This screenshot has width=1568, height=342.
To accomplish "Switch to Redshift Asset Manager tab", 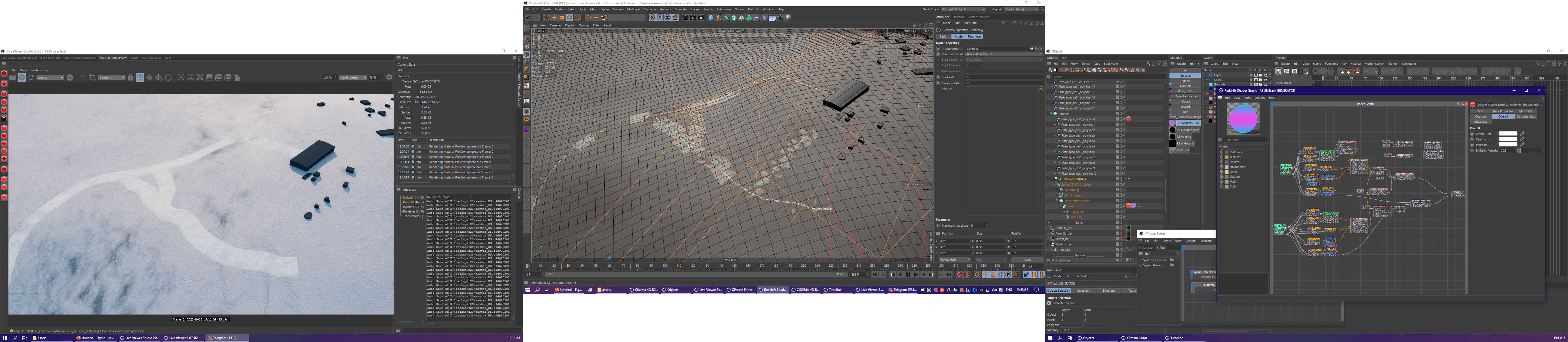I will coord(145,58).
